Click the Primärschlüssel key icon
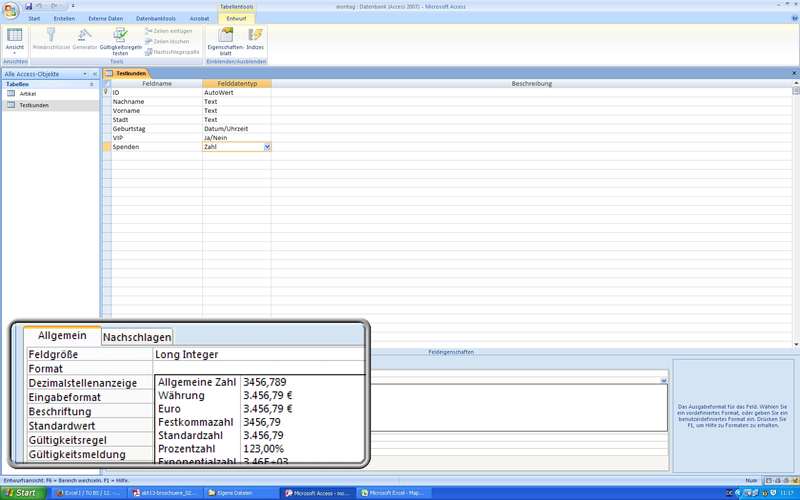 tap(49, 36)
